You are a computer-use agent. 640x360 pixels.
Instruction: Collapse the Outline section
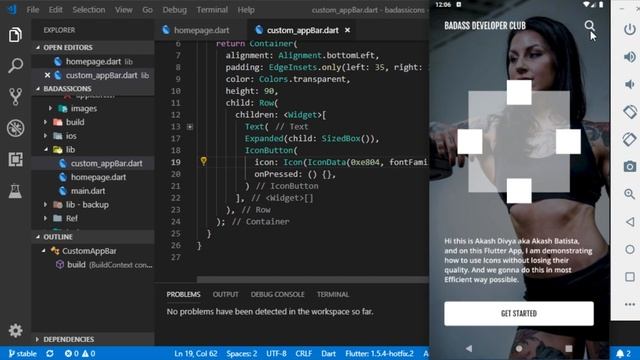tap(38, 237)
